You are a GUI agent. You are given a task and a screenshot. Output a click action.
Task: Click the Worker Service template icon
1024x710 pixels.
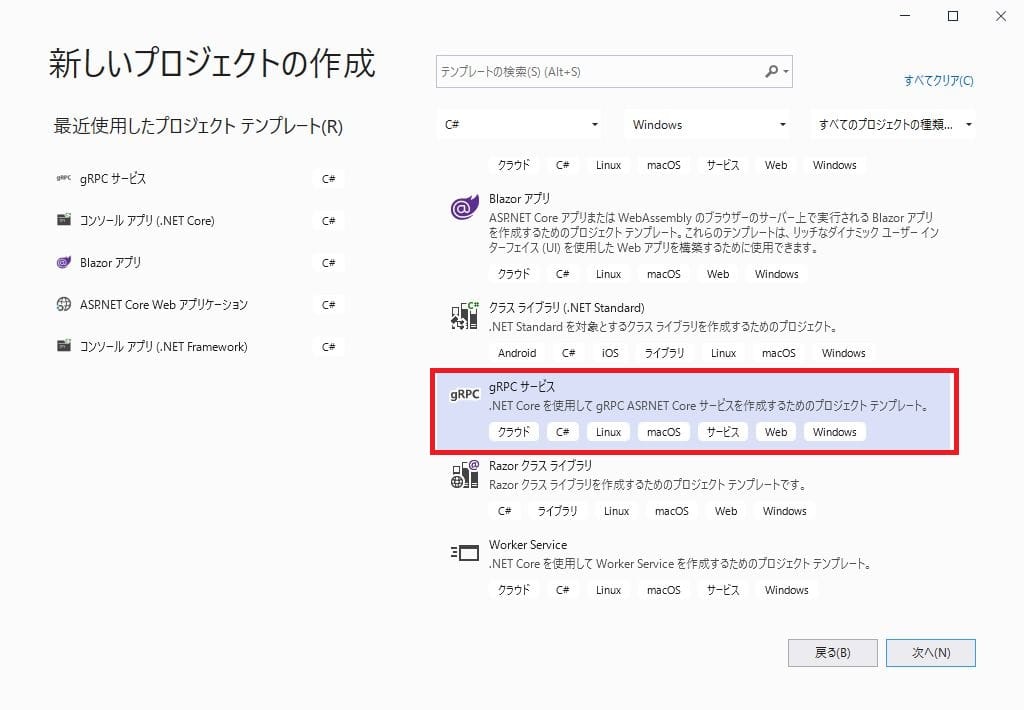(x=464, y=553)
